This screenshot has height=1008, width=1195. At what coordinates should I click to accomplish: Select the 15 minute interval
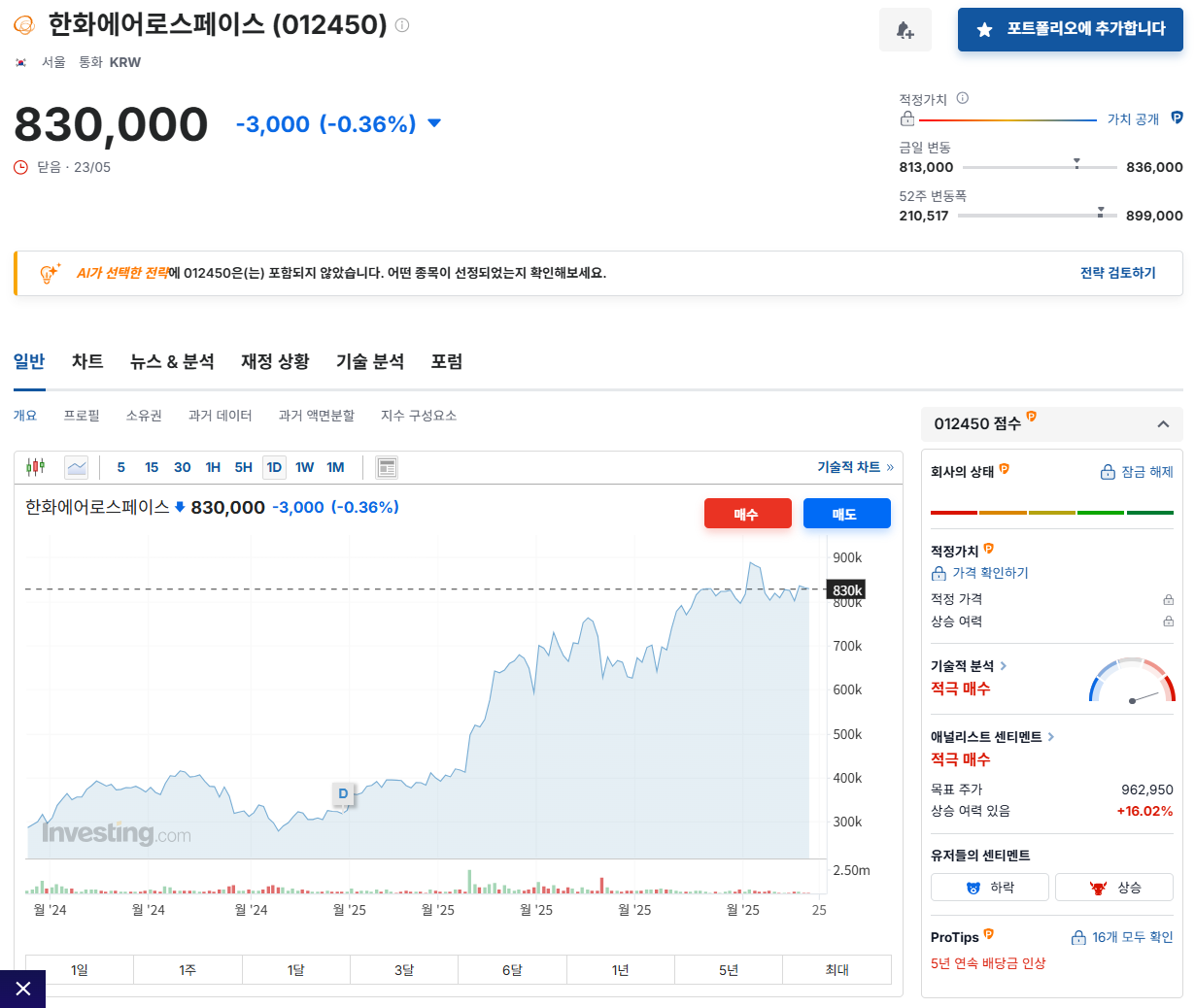click(152, 467)
